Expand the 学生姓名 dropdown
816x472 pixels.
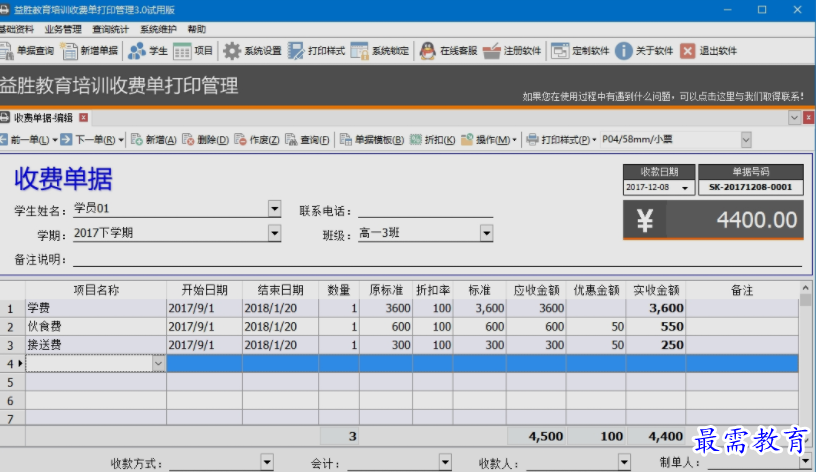coord(275,209)
